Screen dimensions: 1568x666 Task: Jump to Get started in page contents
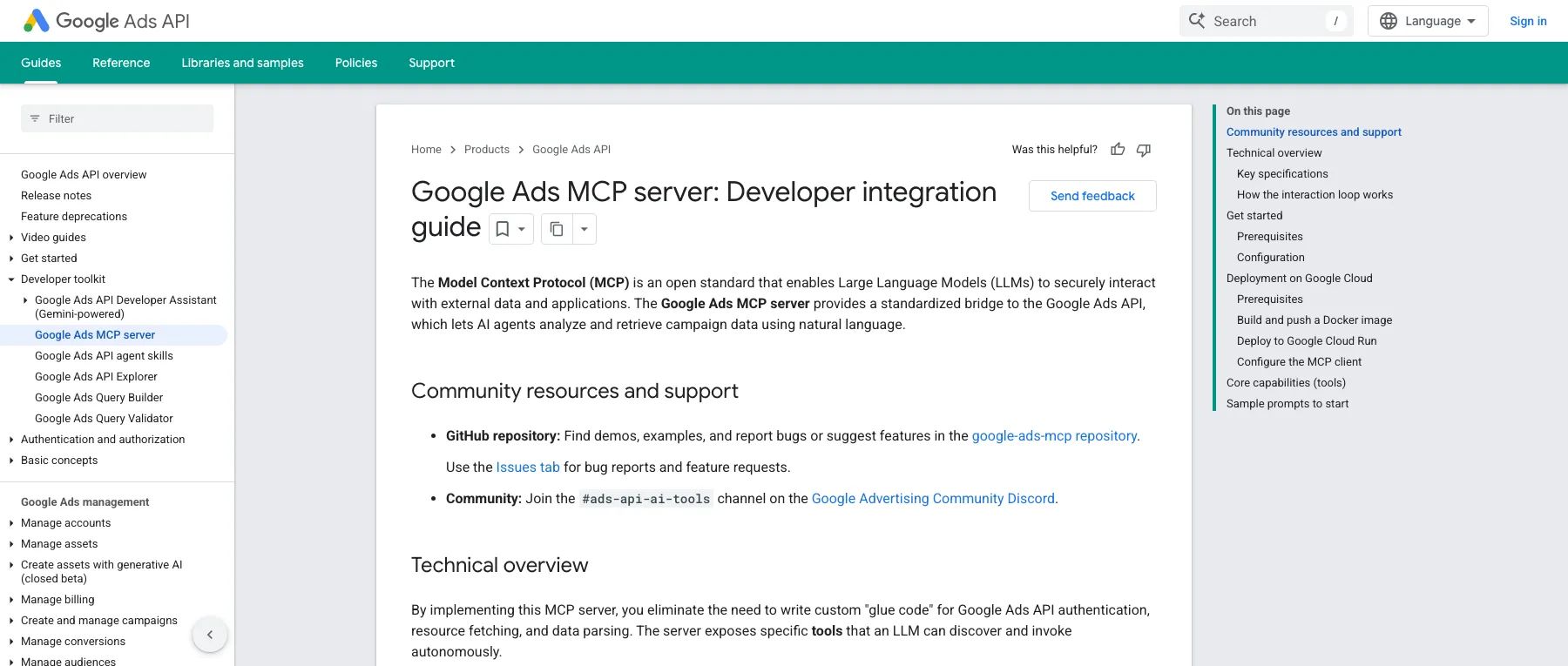(x=1254, y=216)
